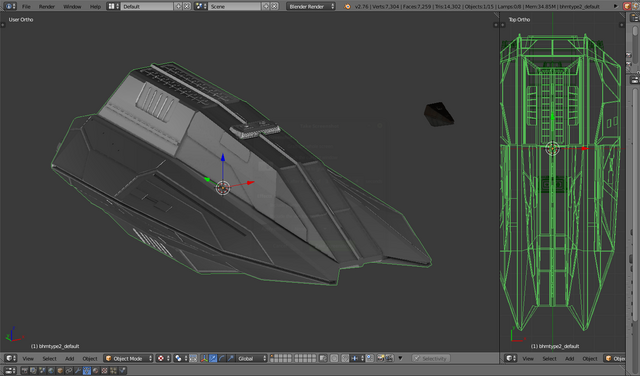This screenshot has height=376, width=640.
Task: Click the Default screen layout name field
Action: pyautogui.click(x=147, y=7)
